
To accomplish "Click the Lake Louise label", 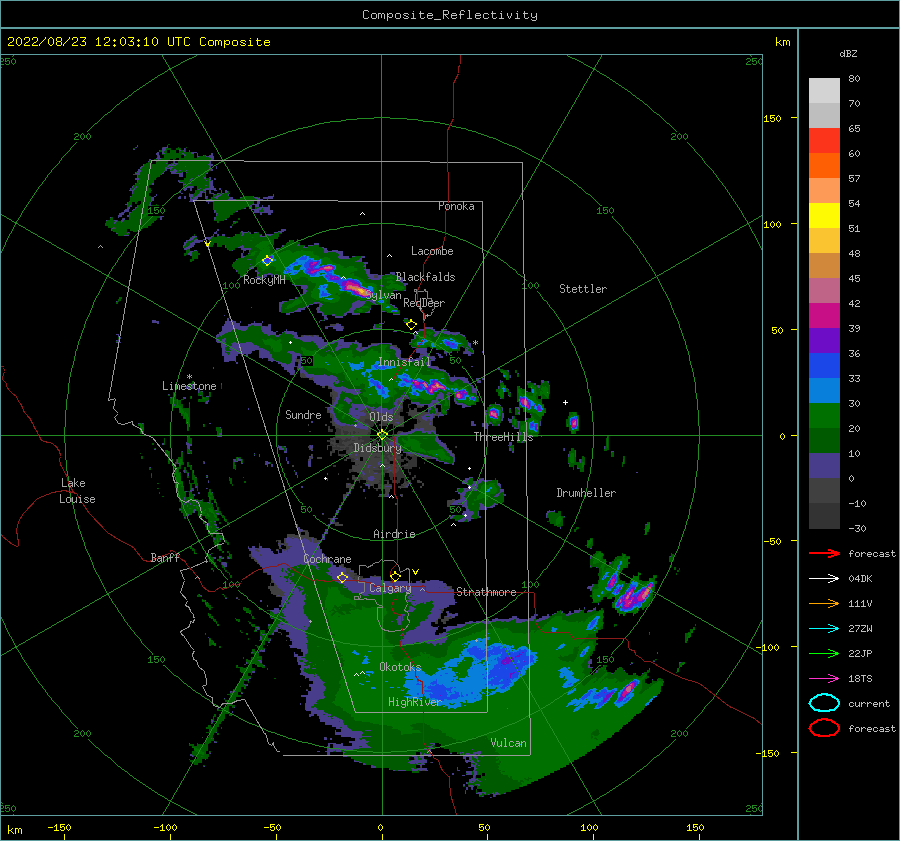I will (77, 491).
